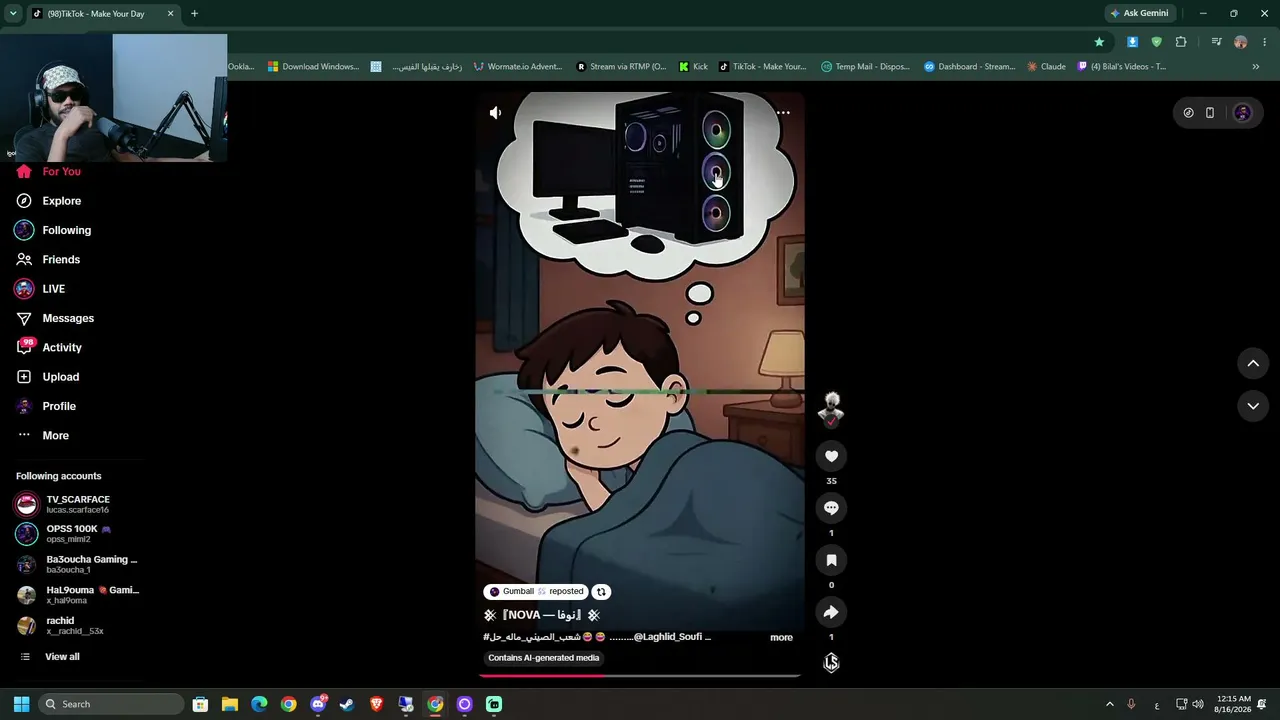Click the Ask Gemini button
Viewport: 1280px width, 720px height.
tap(1139, 14)
